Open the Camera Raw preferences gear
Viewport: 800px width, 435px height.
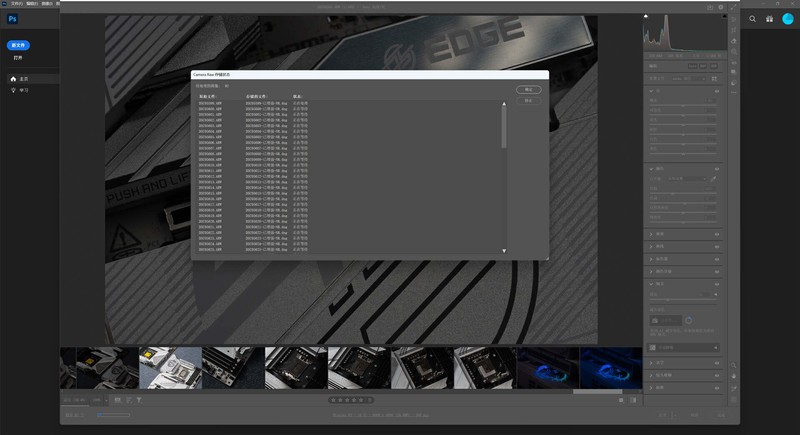721,7
